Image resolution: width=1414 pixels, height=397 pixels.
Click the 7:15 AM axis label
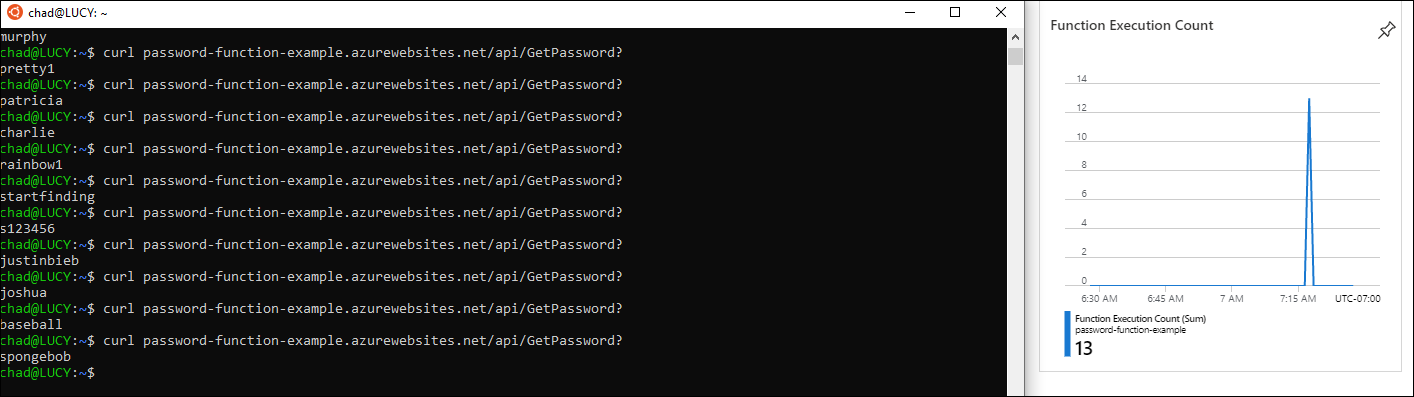point(1298,298)
